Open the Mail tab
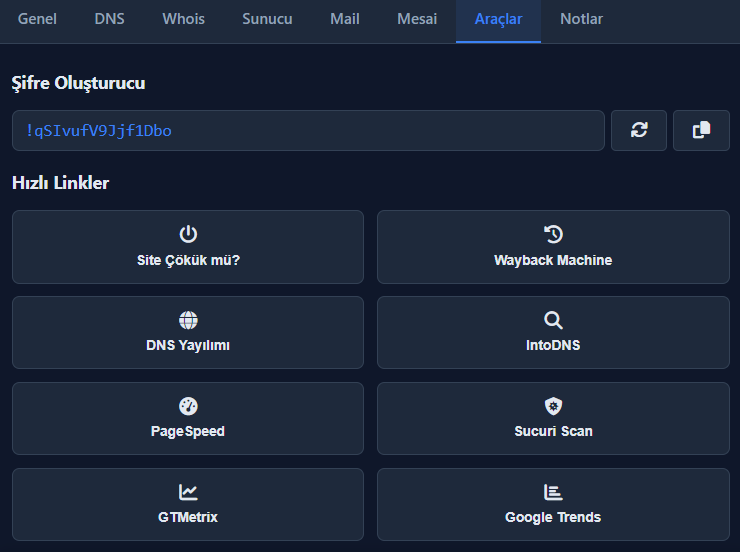This screenshot has height=552, width=740. coord(345,19)
